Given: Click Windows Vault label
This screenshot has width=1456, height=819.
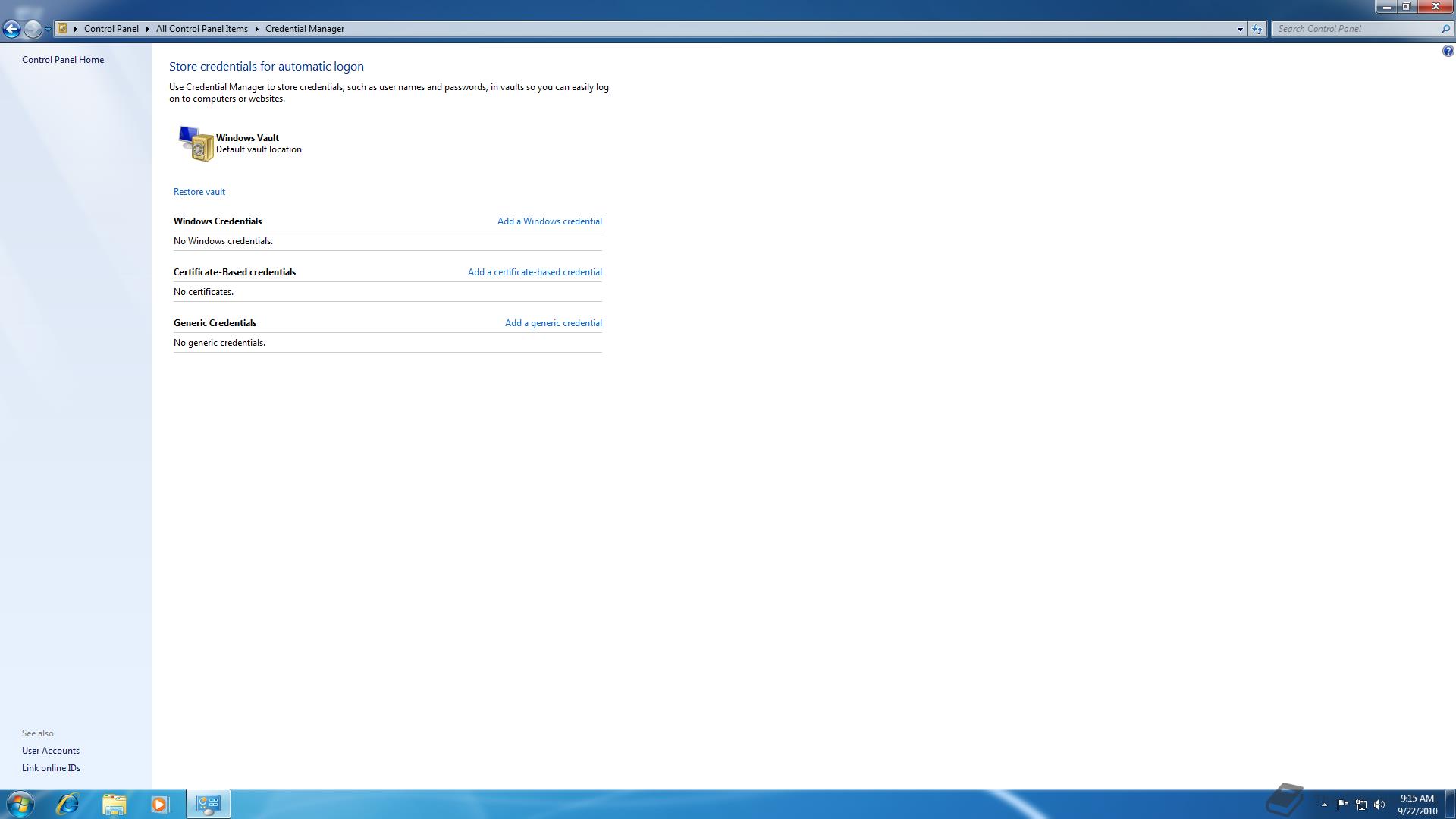Looking at the screenshot, I should [247, 138].
